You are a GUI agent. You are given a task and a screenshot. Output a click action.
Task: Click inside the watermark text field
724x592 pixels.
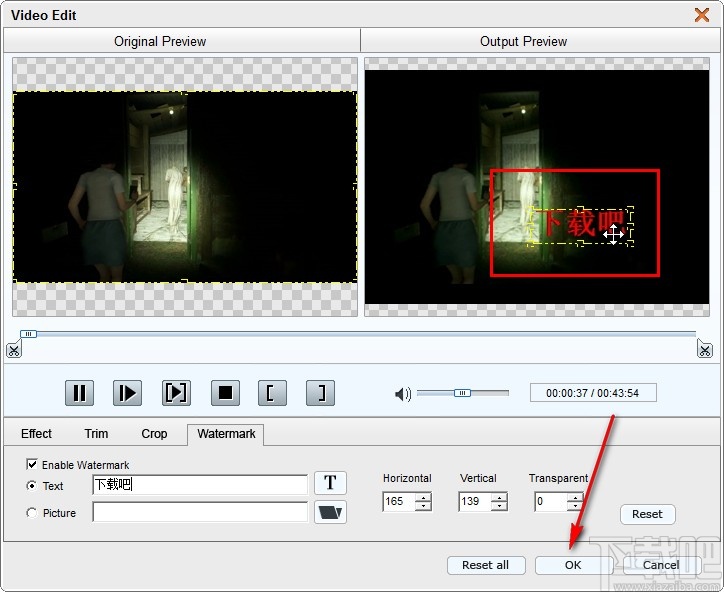pyautogui.click(x=200, y=484)
